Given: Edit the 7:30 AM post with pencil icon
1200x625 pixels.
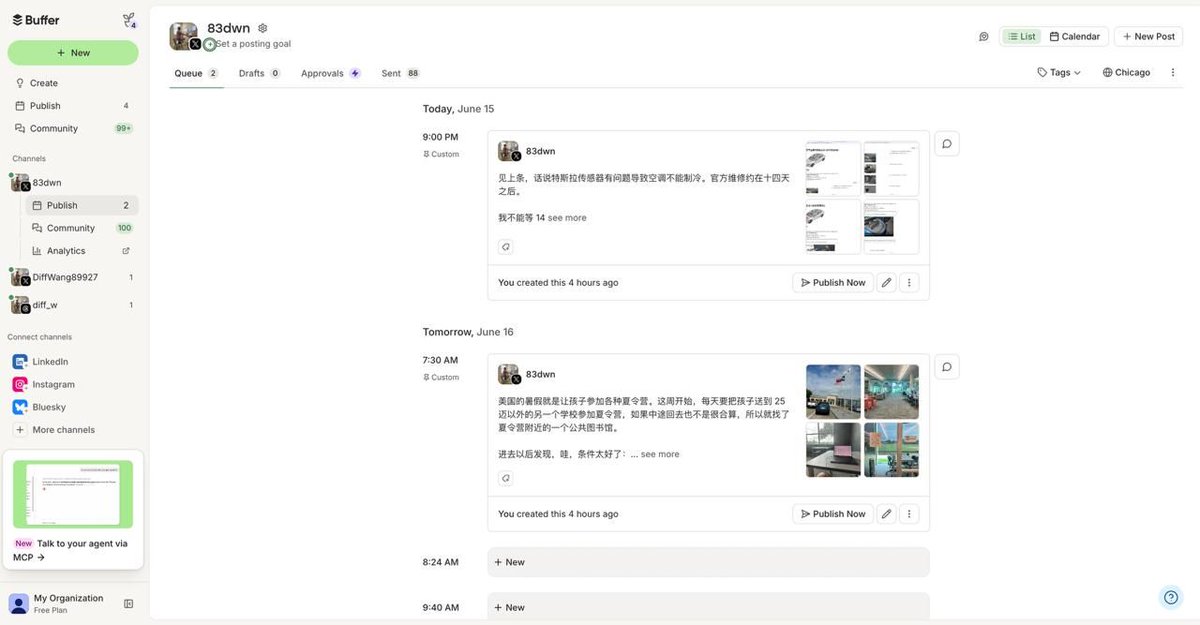Looking at the screenshot, I should pos(886,514).
